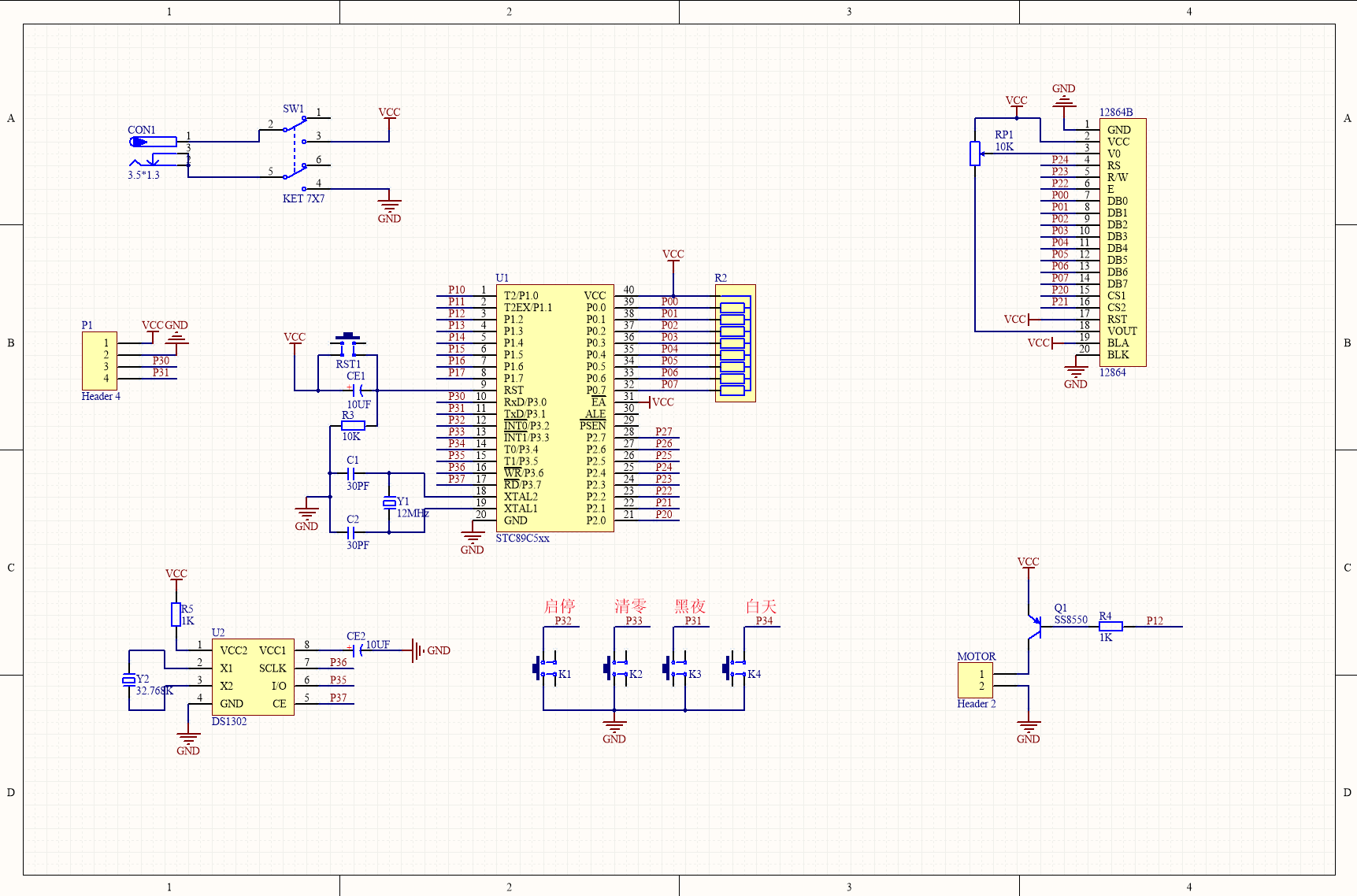Viewport: 1357px width, 896px height.
Task: Click the SW1 KET 7X7 switch symbol
Action: (x=295, y=148)
